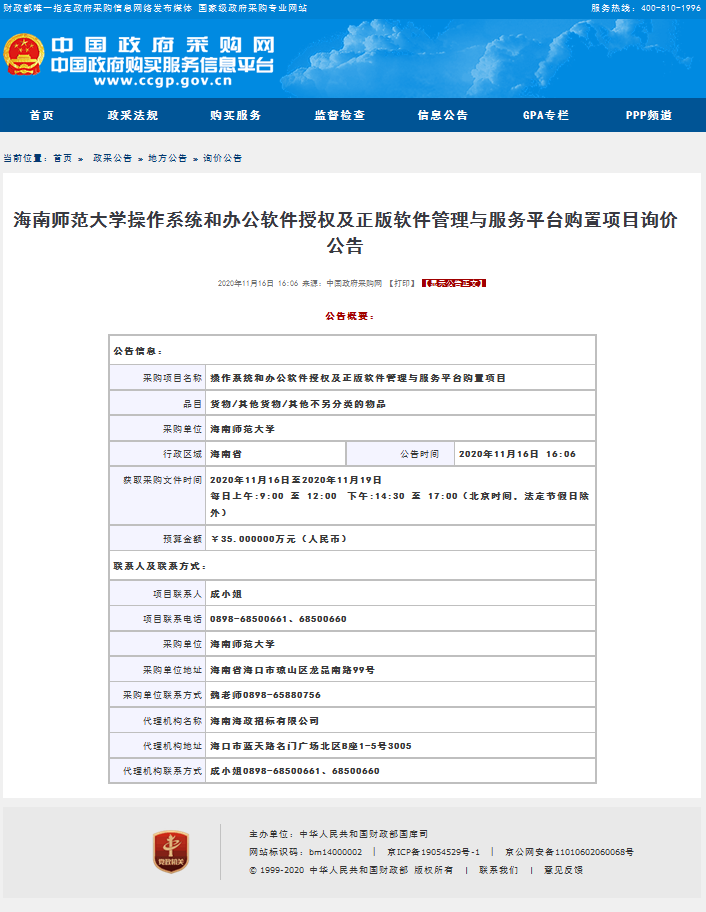Click the budget amount ￥35.000000万元
706x912 pixels.
tap(278, 539)
